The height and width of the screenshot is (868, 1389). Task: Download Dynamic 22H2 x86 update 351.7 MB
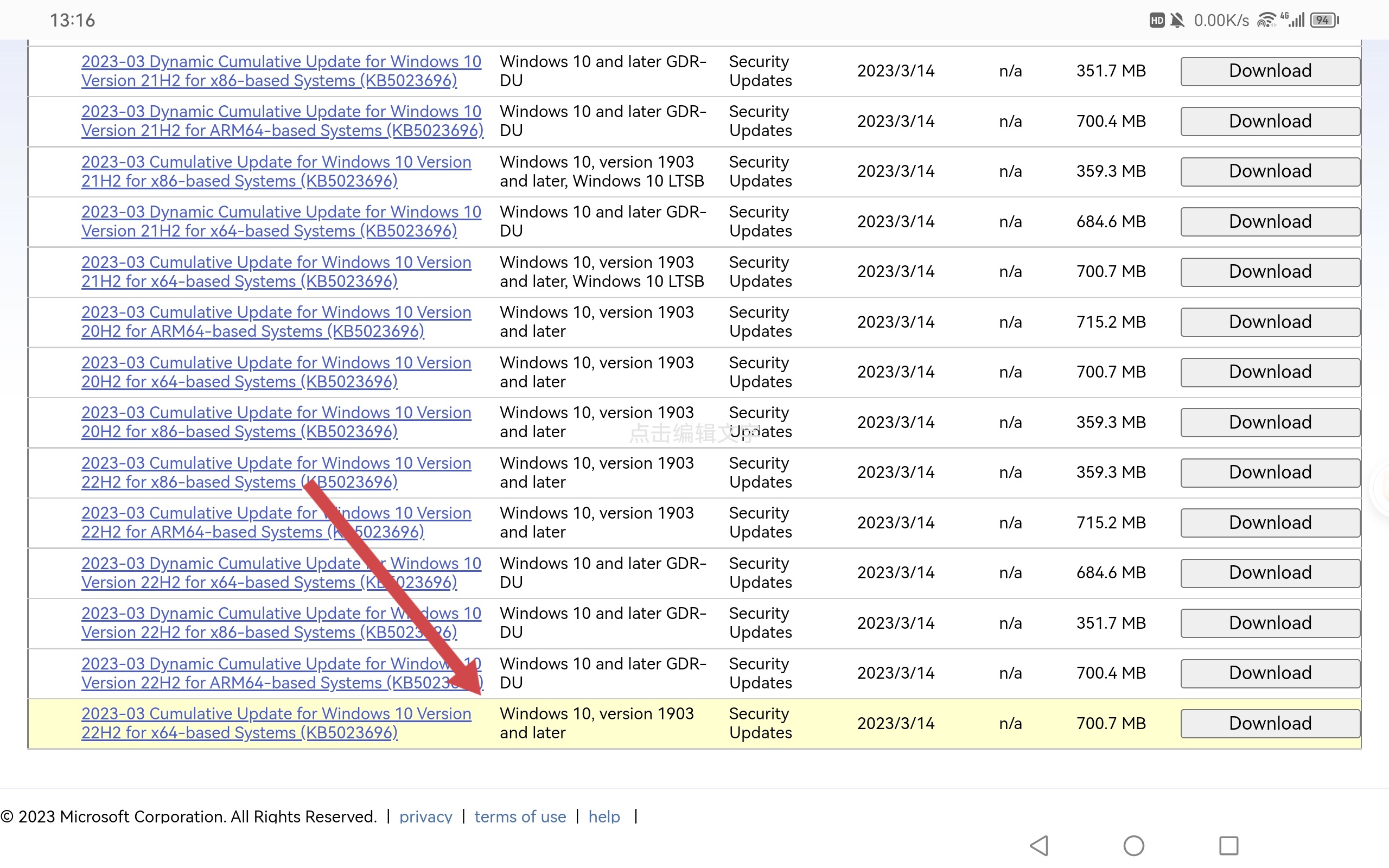1270,623
